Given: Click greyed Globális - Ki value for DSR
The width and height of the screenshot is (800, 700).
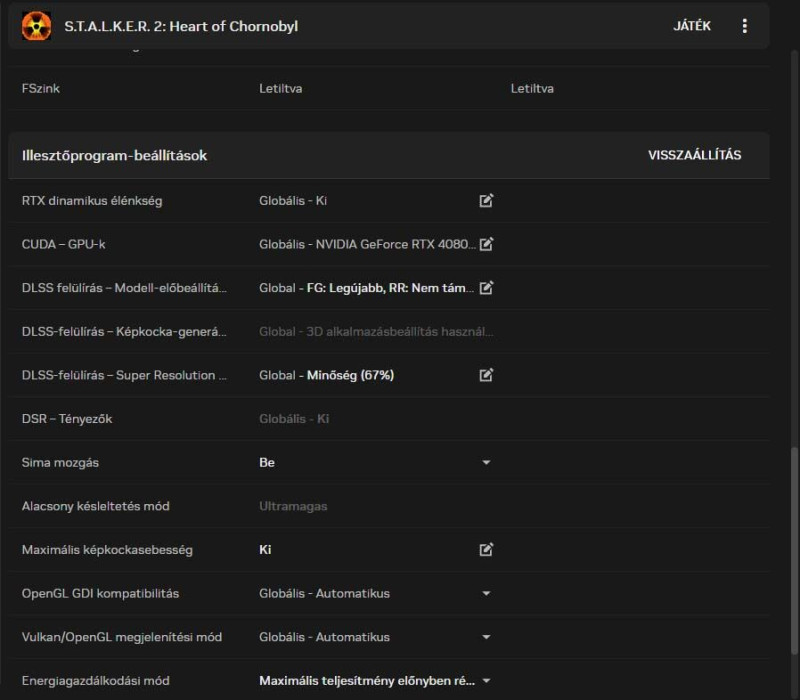Looking at the screenshot, I should pyautogui.click(x=294, y=419).
